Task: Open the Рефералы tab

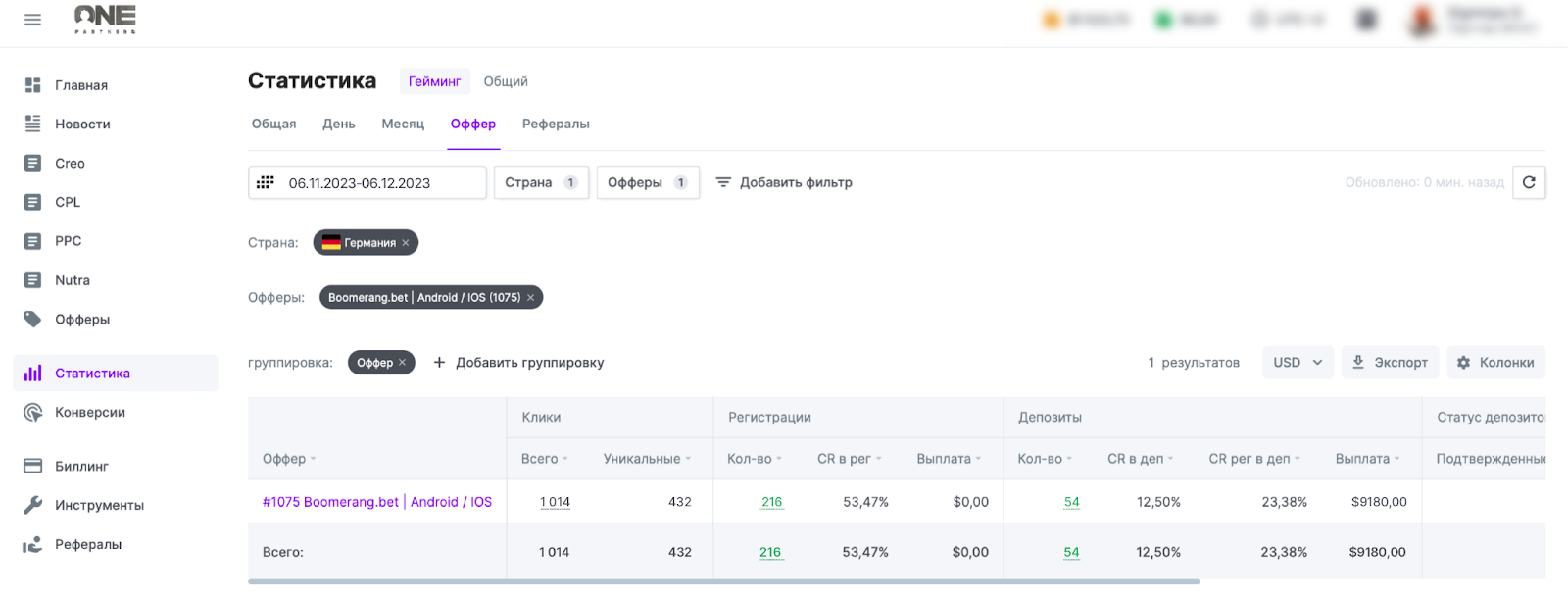Action: coord(556,124)
